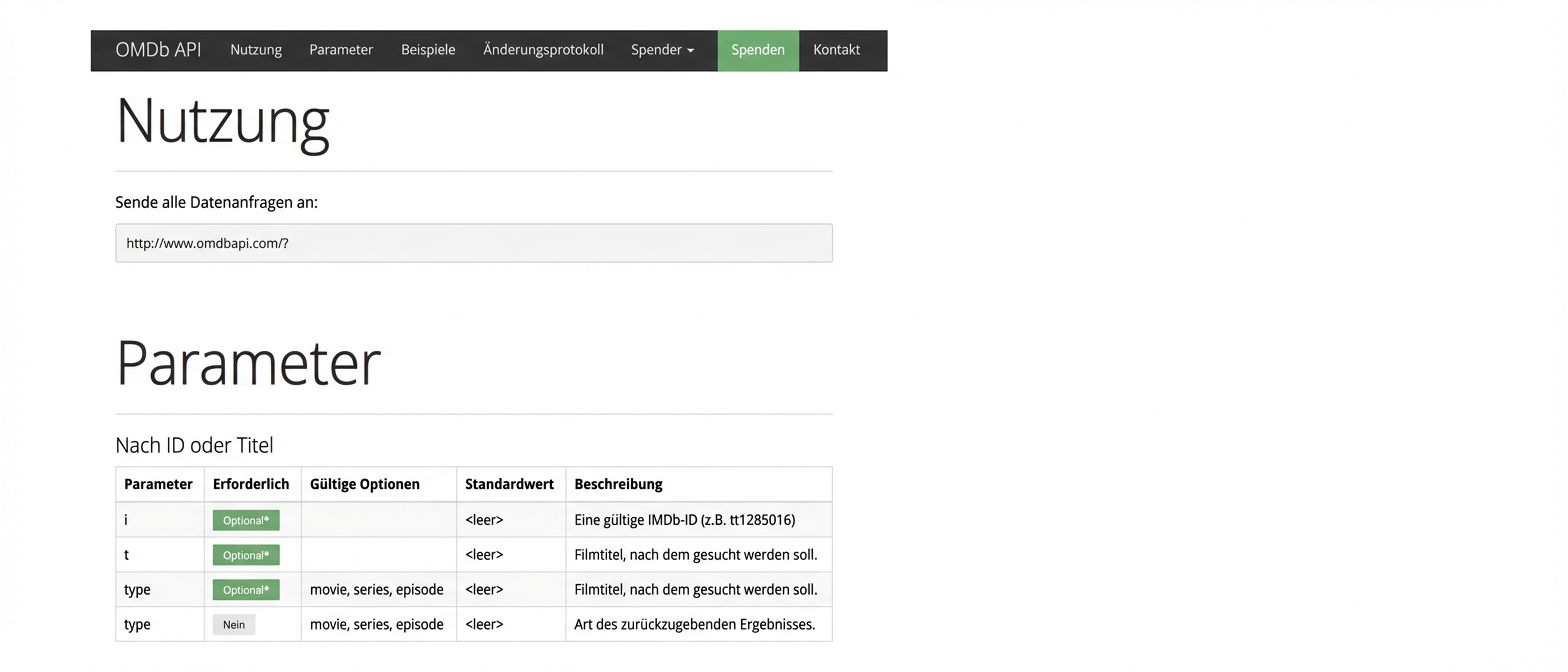This screenshot has height=672, width=1568.
Task: Click the Optional badge in the t row
Action: [246, 555]
